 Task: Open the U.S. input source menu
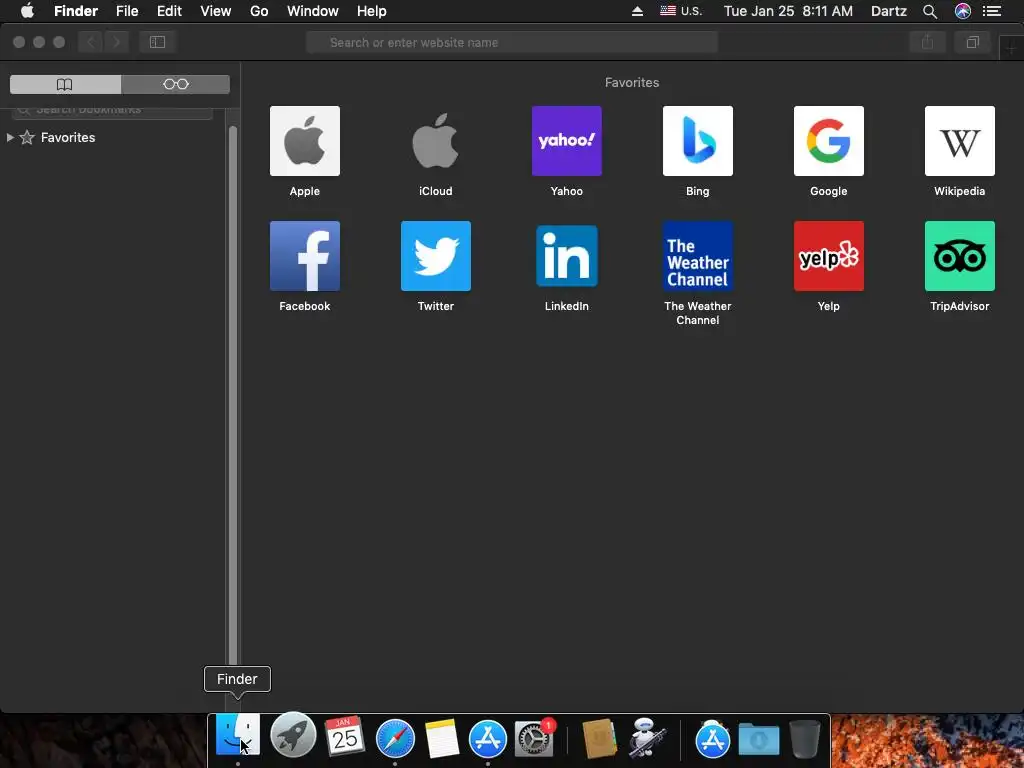(680, 11)
